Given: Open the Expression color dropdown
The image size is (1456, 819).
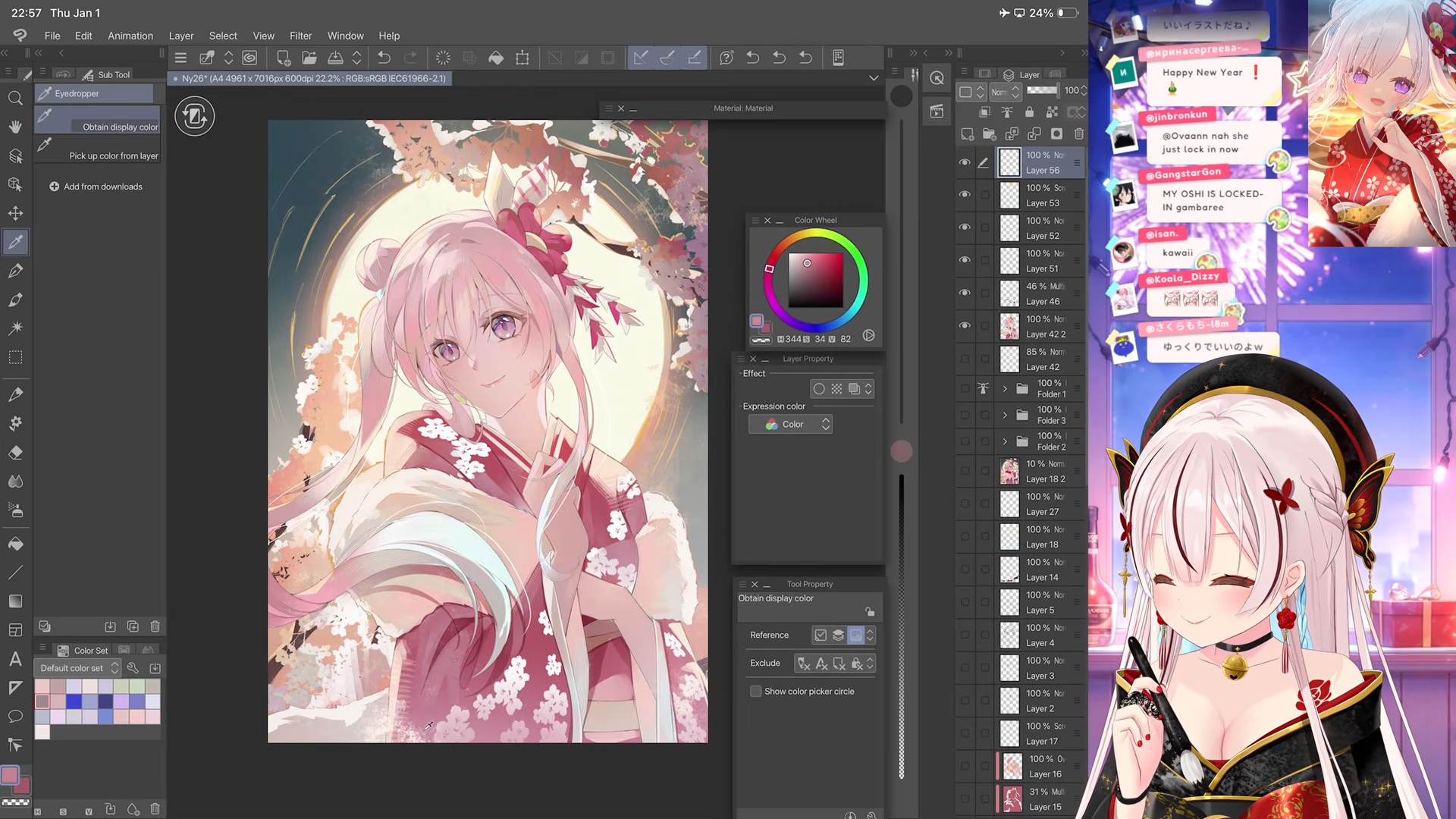Looking at the screenshot, I should [x=790, y=425].
